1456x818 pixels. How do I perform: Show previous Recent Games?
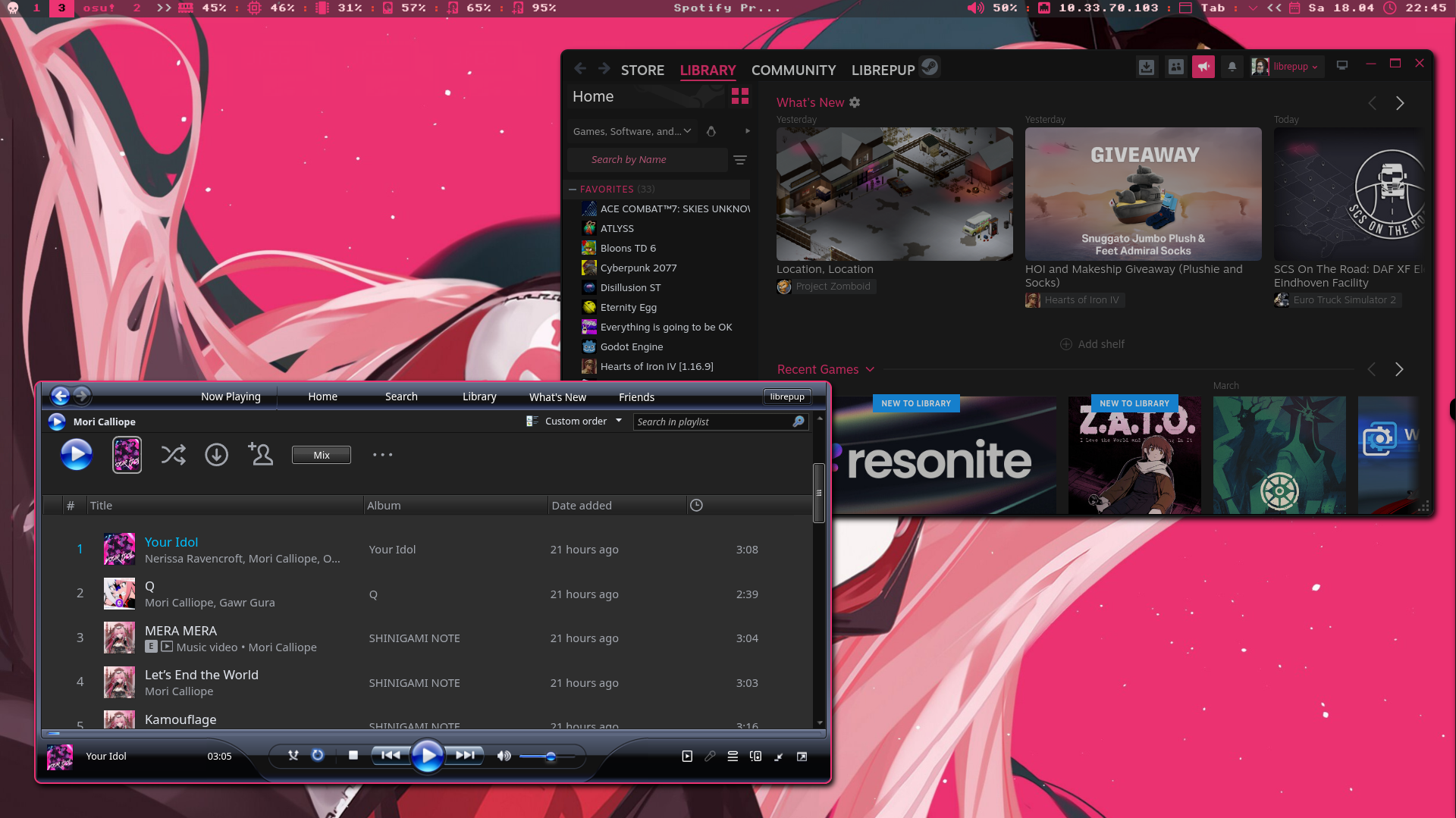pyautogui.click(x=1371, y=369)
